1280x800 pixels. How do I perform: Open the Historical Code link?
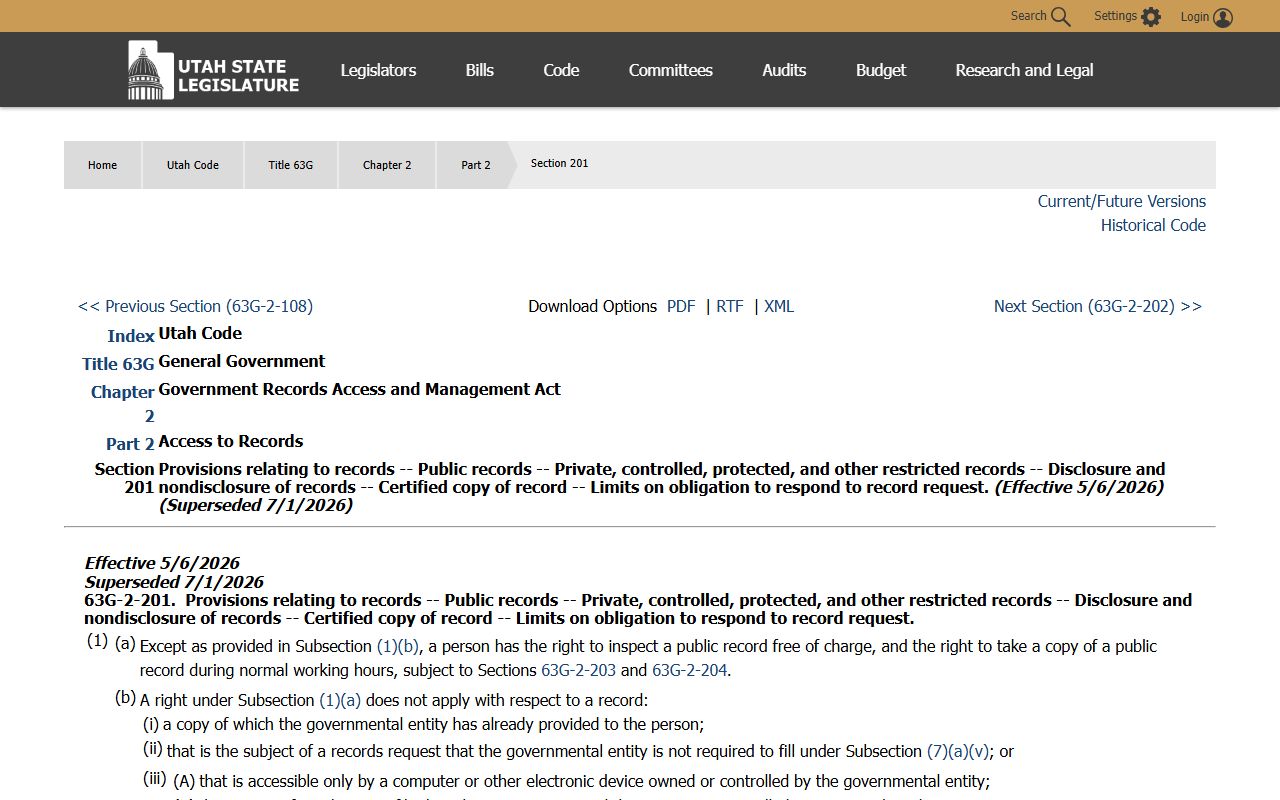[1153, 225]
